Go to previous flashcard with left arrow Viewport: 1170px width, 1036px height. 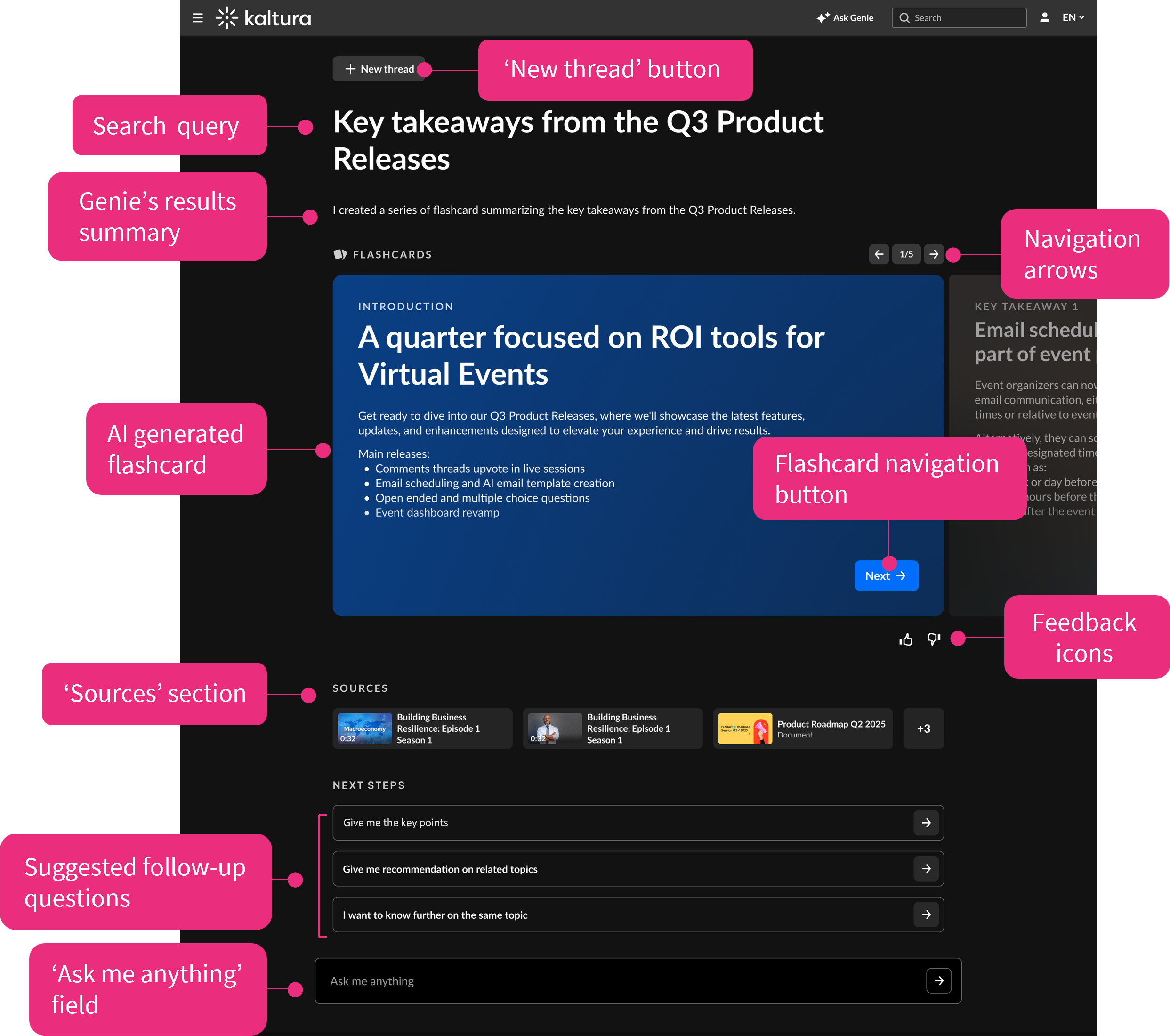(x=879, y=254)
